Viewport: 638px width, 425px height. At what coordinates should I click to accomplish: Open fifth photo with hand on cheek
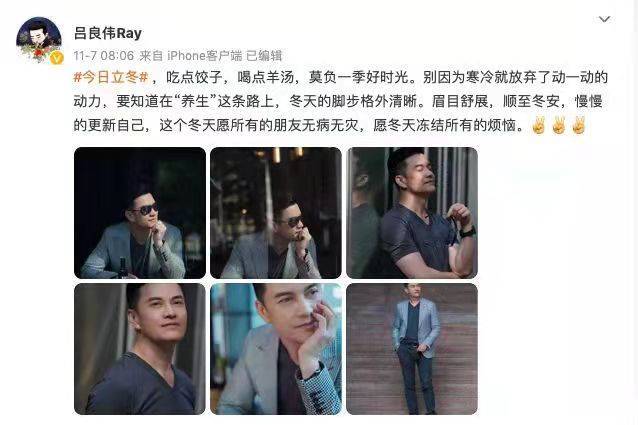[x=276, y=349]
